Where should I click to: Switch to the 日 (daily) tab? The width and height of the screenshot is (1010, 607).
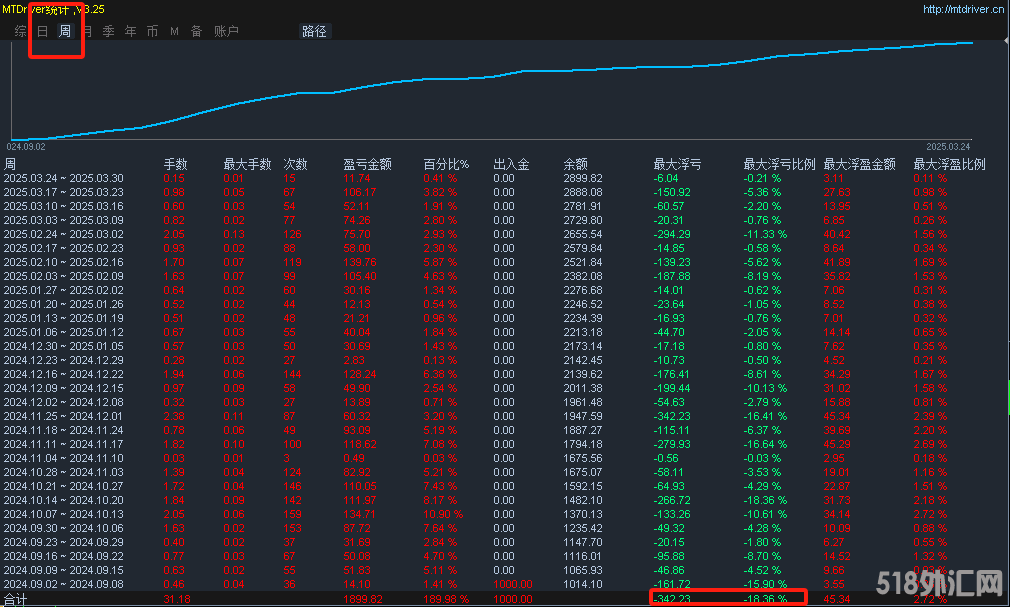pos(42,31)
